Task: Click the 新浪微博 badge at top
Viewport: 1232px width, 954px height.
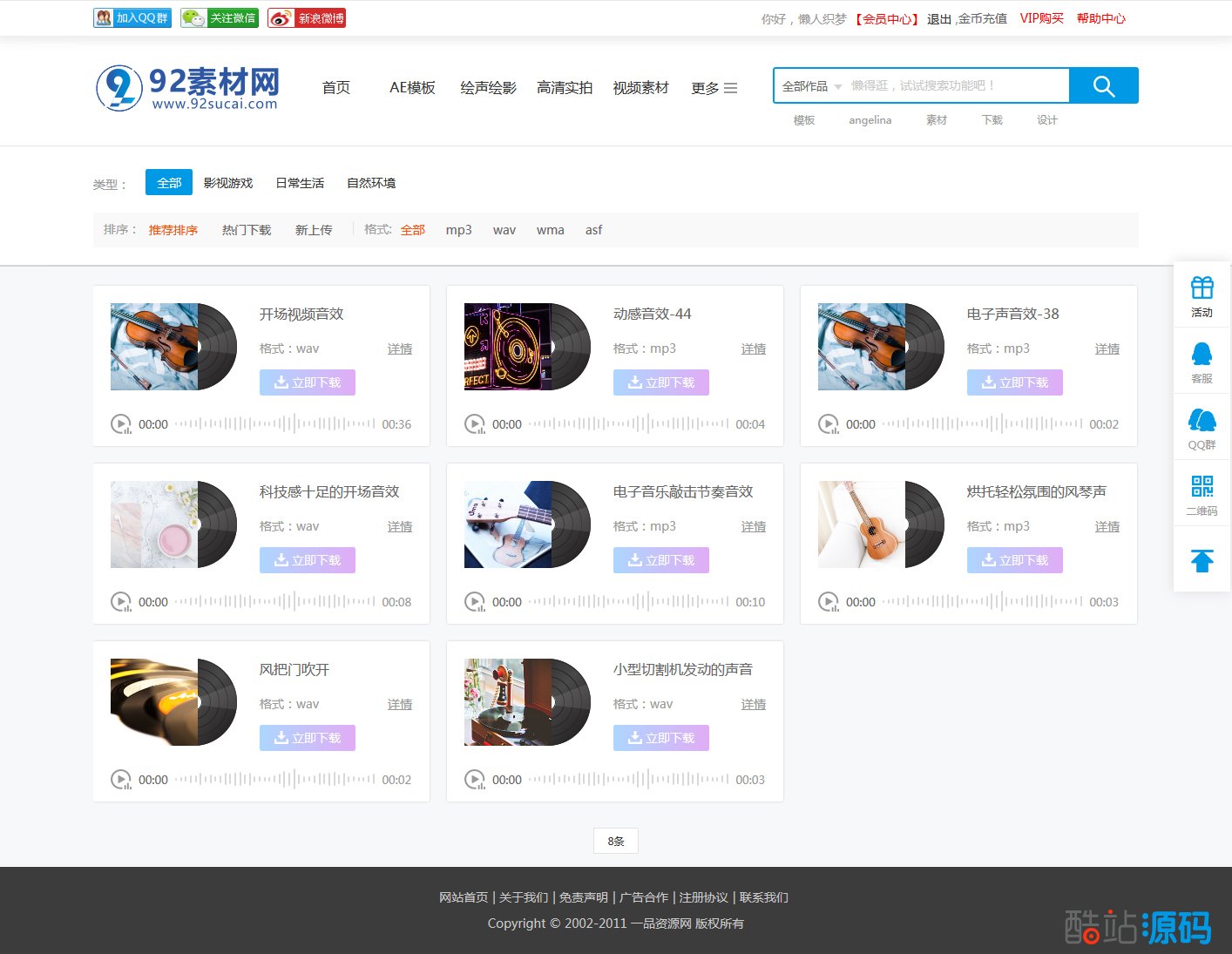Action: tap(307, 18)
